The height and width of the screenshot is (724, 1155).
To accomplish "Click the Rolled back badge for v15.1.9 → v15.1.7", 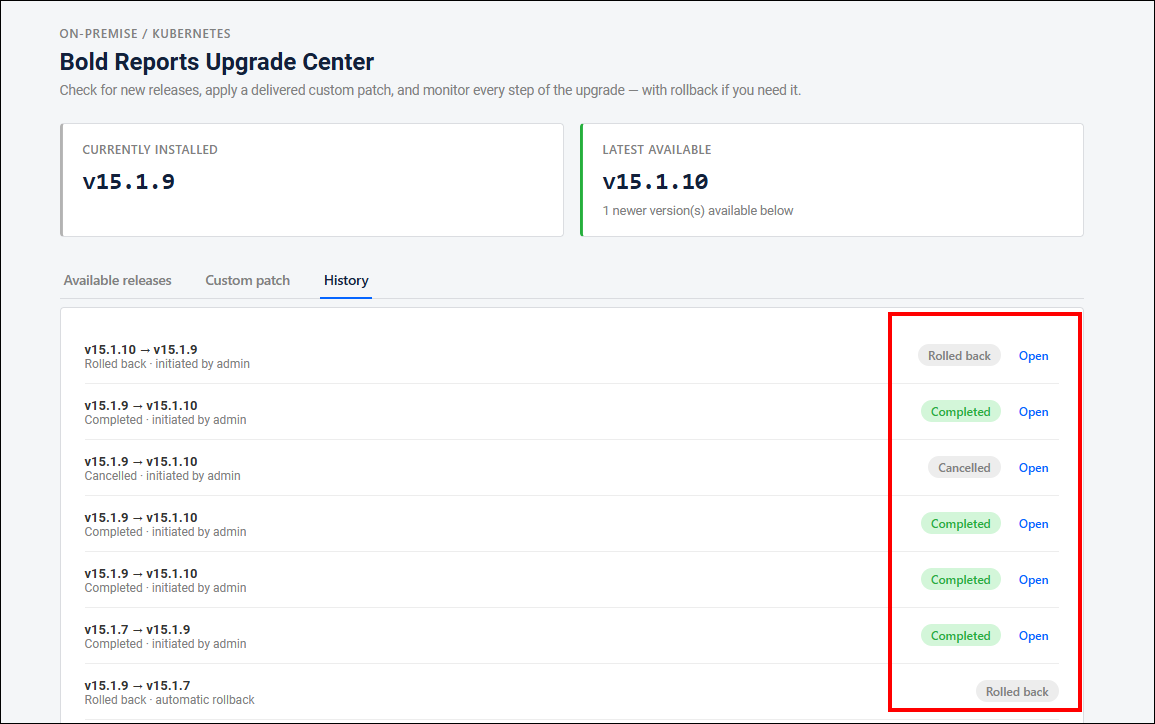I will (x=1017, y=692).
